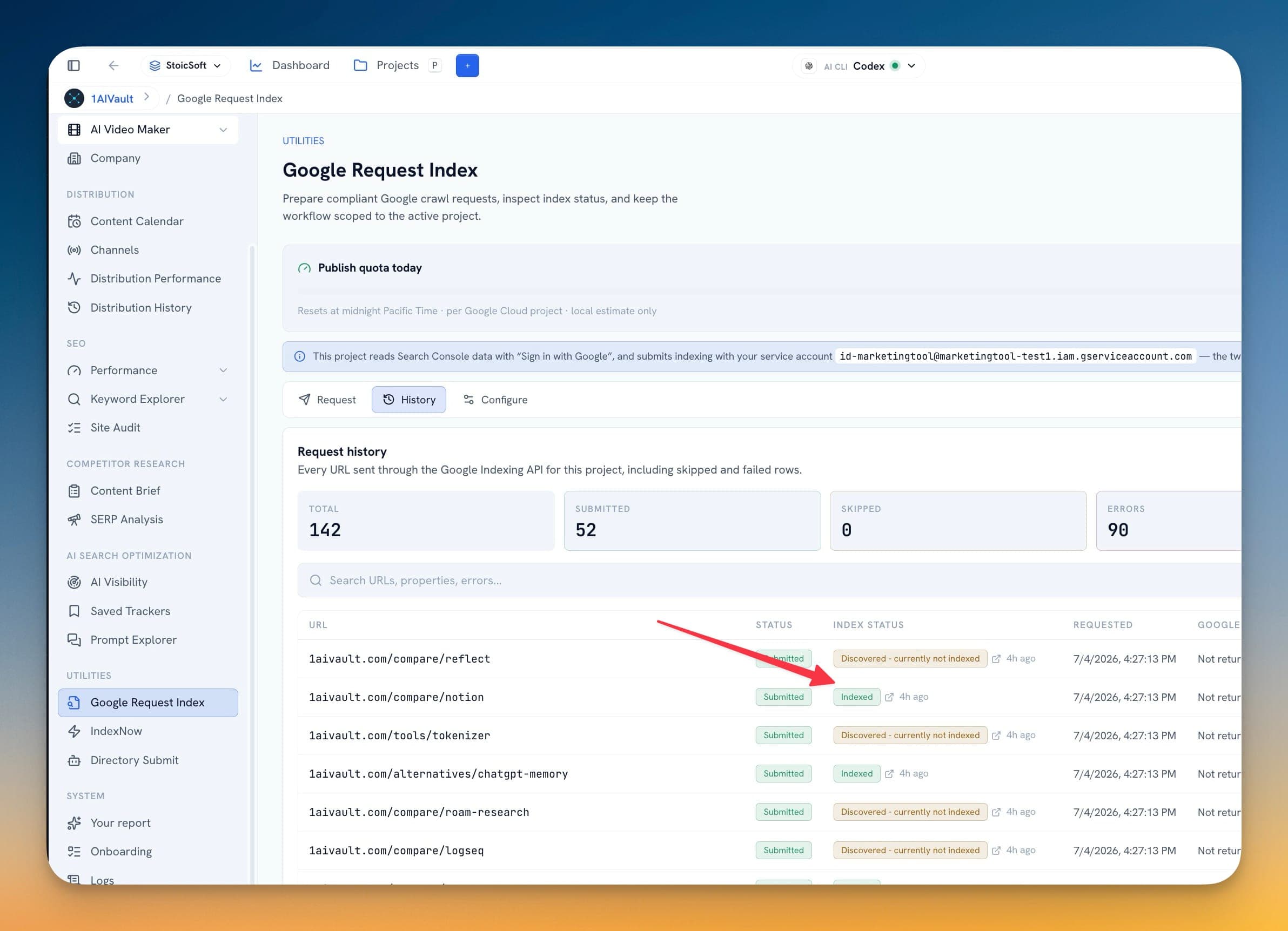Click Submitted badge in compare/logseq row
The height and width of the screenshot is (931, 1288).
(783, 851)
